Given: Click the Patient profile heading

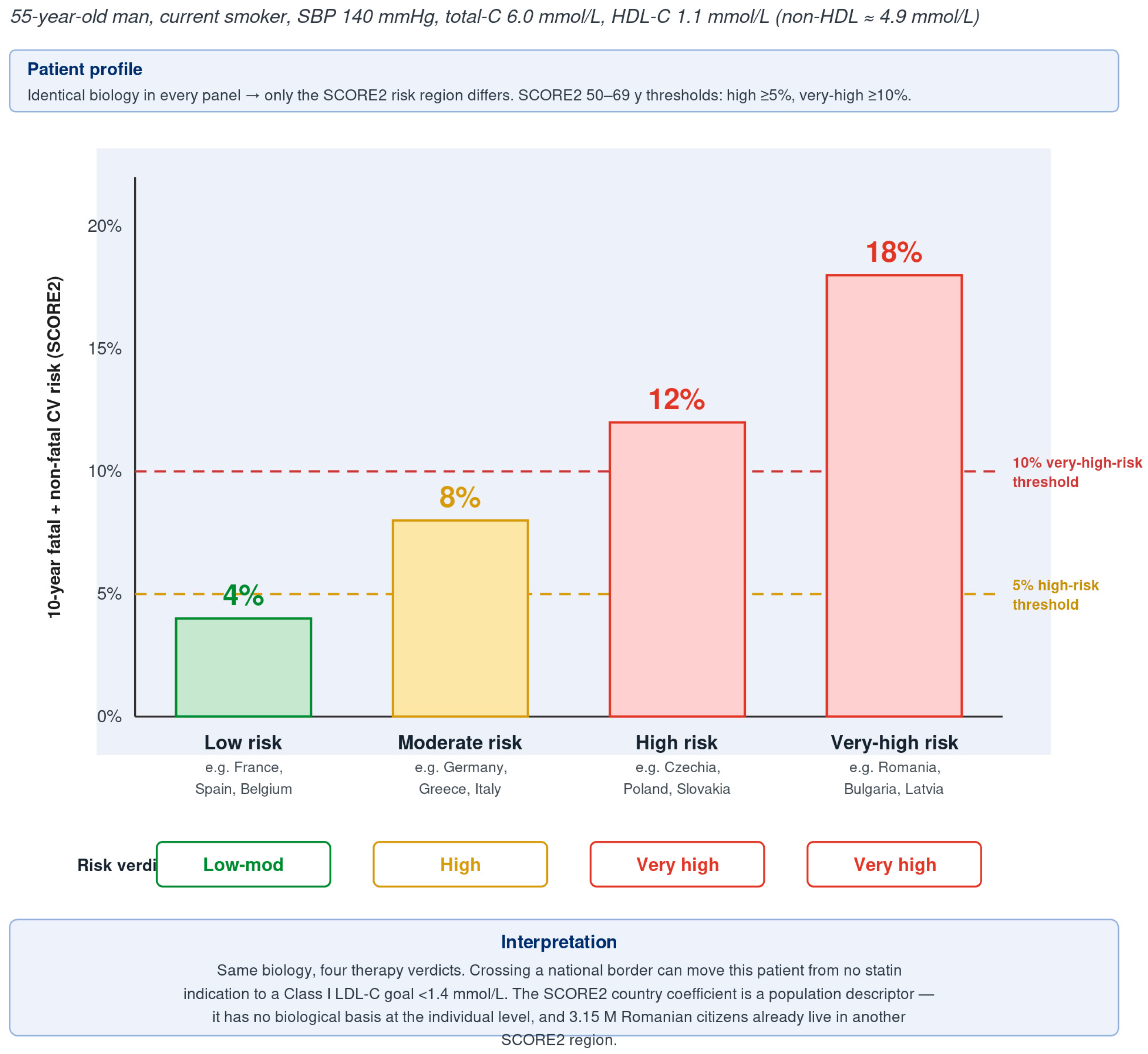Looking at the screenshot, I should pos(85,69).
